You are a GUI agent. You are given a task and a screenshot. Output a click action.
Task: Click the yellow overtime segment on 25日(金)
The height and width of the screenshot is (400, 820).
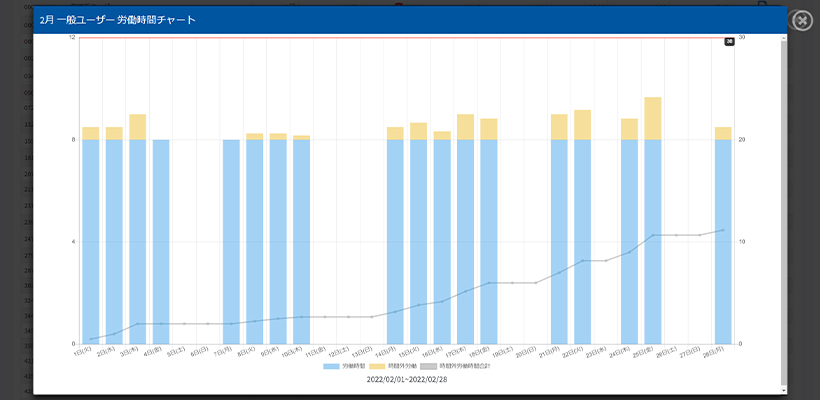pyautogui.click(x=653, y=118)
